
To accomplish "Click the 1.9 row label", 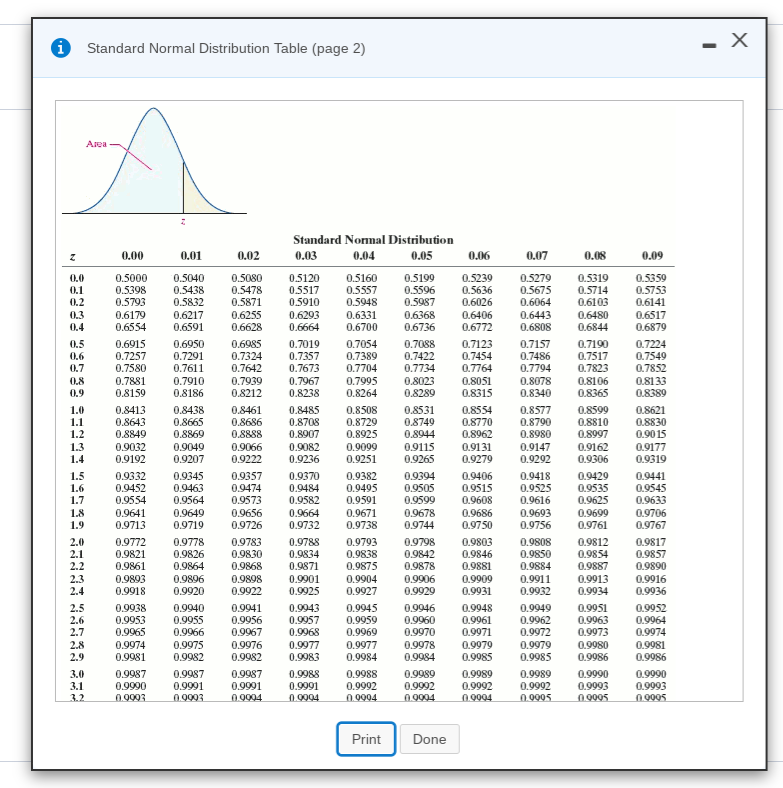I will [77, 525].
